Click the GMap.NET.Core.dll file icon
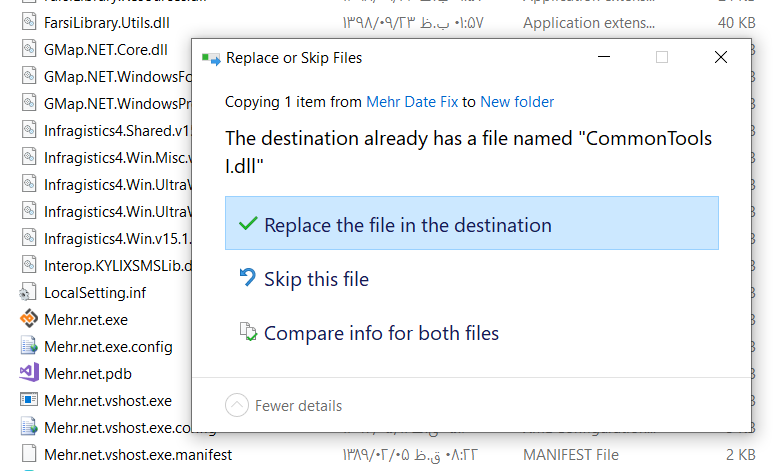Image resolution: width=781 pixels, height=471 pixels. pos(28,49)
